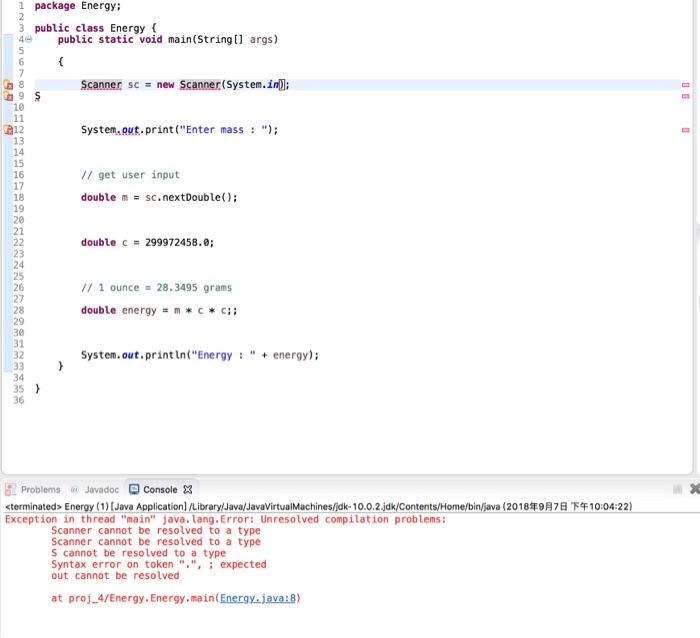Viewport: 700px width, 638px height.
Task: Click overview ruler marker beside the Scanner line
Action: click(686, 85)
